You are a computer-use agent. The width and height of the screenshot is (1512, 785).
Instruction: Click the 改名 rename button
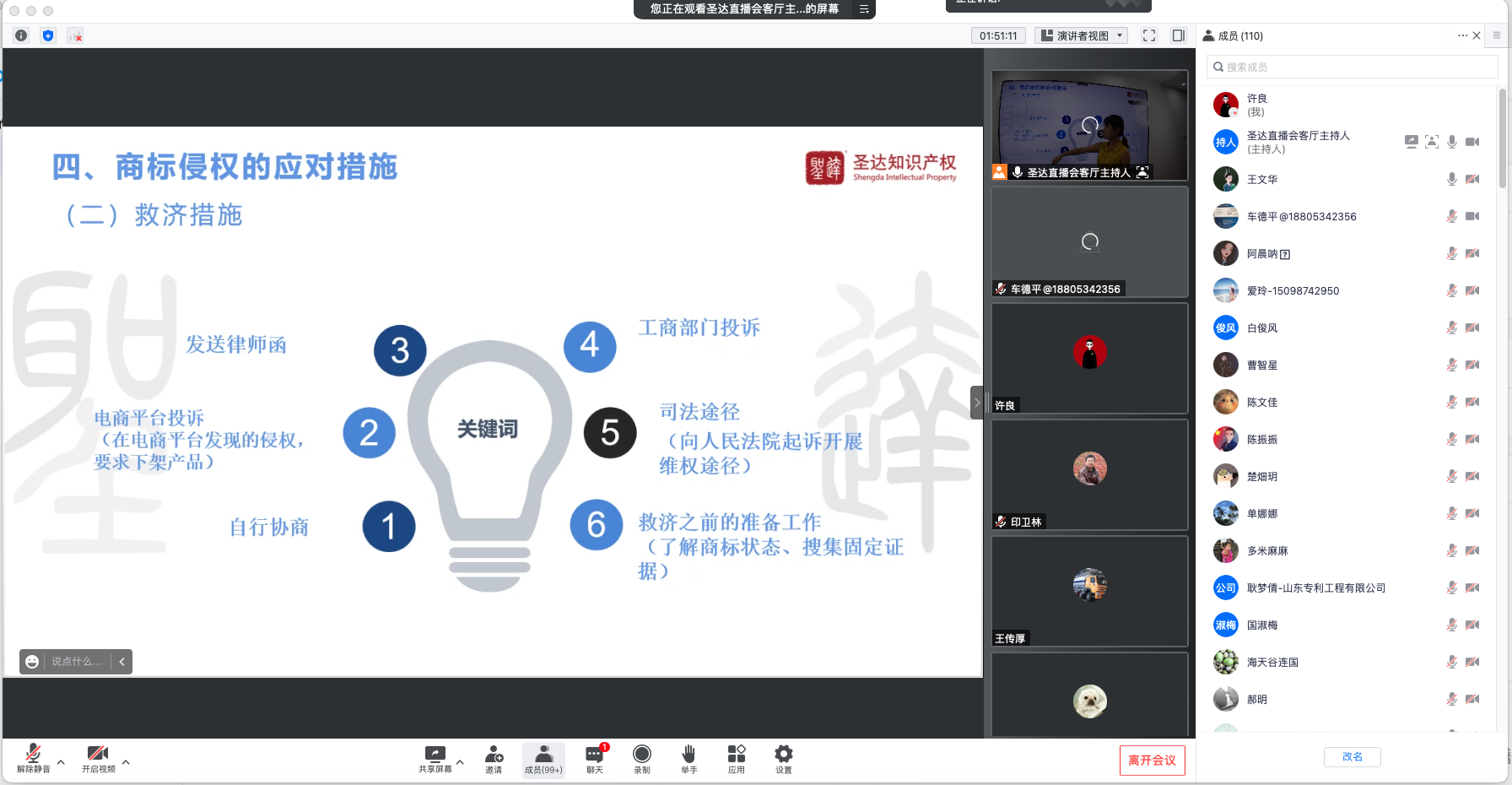tap(1352, 756)
